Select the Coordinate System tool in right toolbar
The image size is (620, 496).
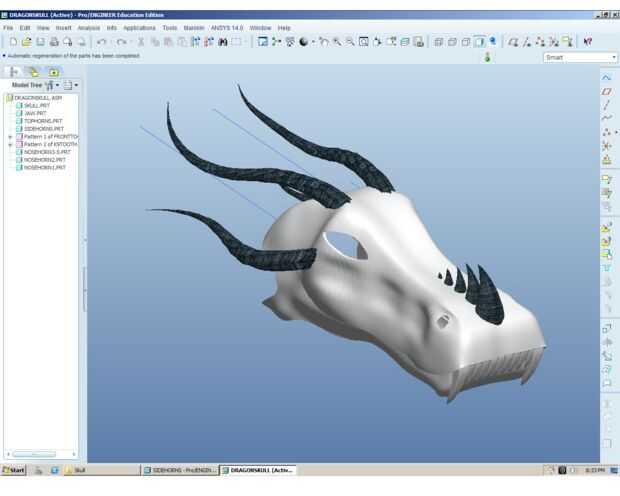coord(607,146)
